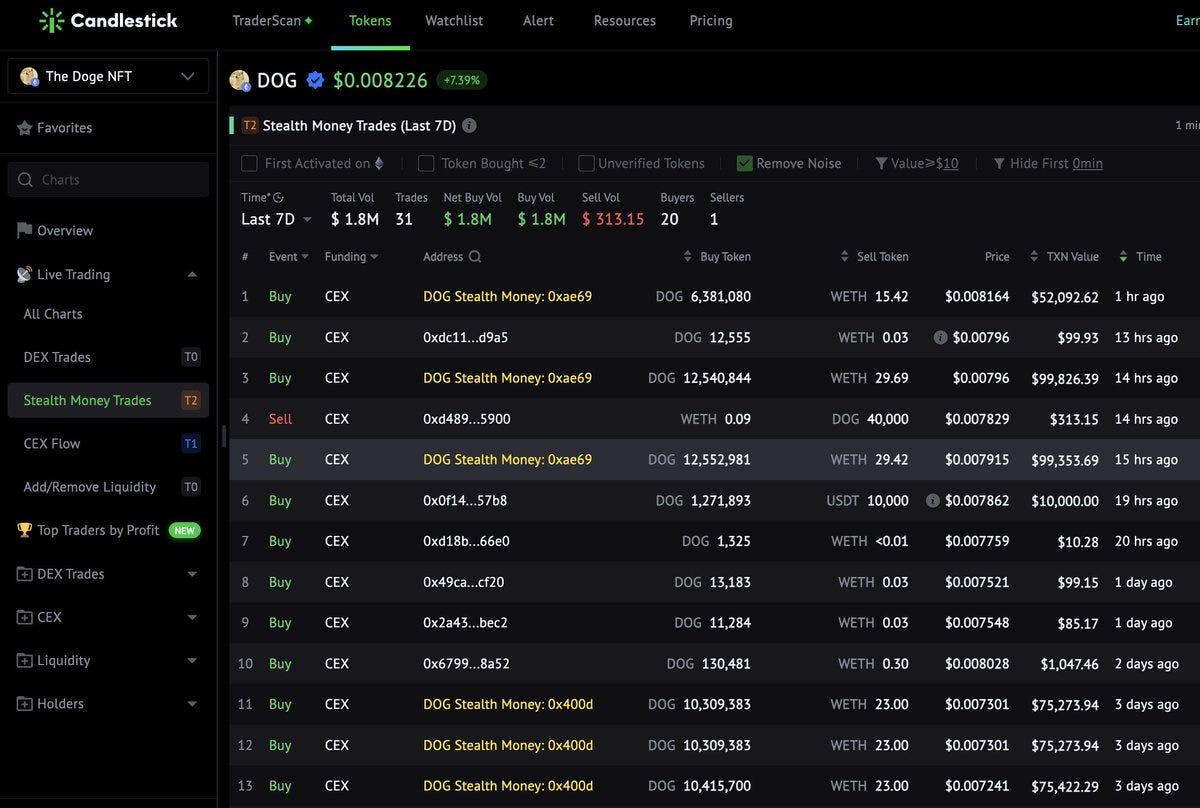Screen dimensions: 1200x808
Task: Click the Favorites star icon
Action: pyautogui.click(x=25, y=128)
